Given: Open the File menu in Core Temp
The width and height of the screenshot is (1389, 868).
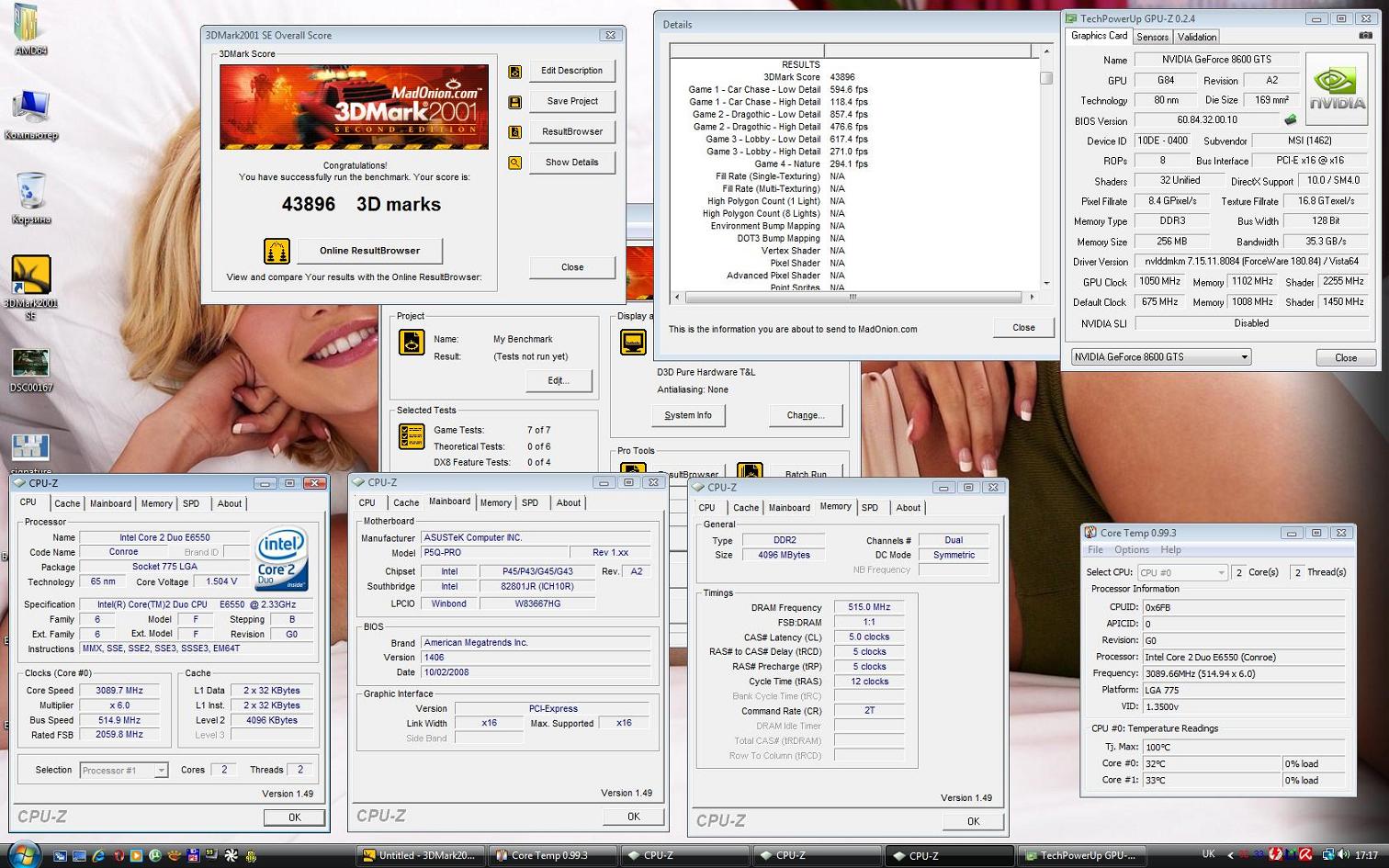Looking at the screenshot, I should pyautogui.click(x=1095, y=550).
